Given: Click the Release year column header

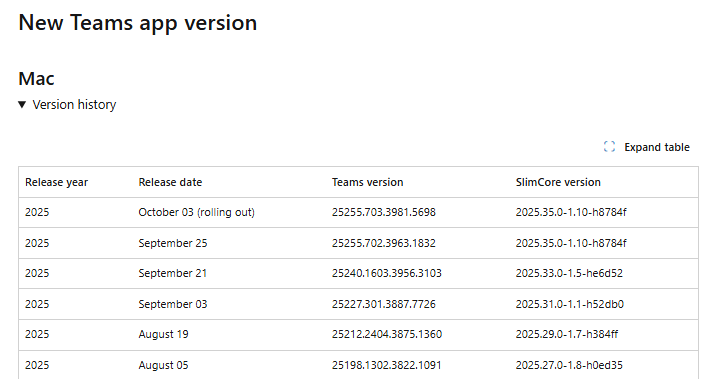Looking at the screenshot, I should coord(56,182).
